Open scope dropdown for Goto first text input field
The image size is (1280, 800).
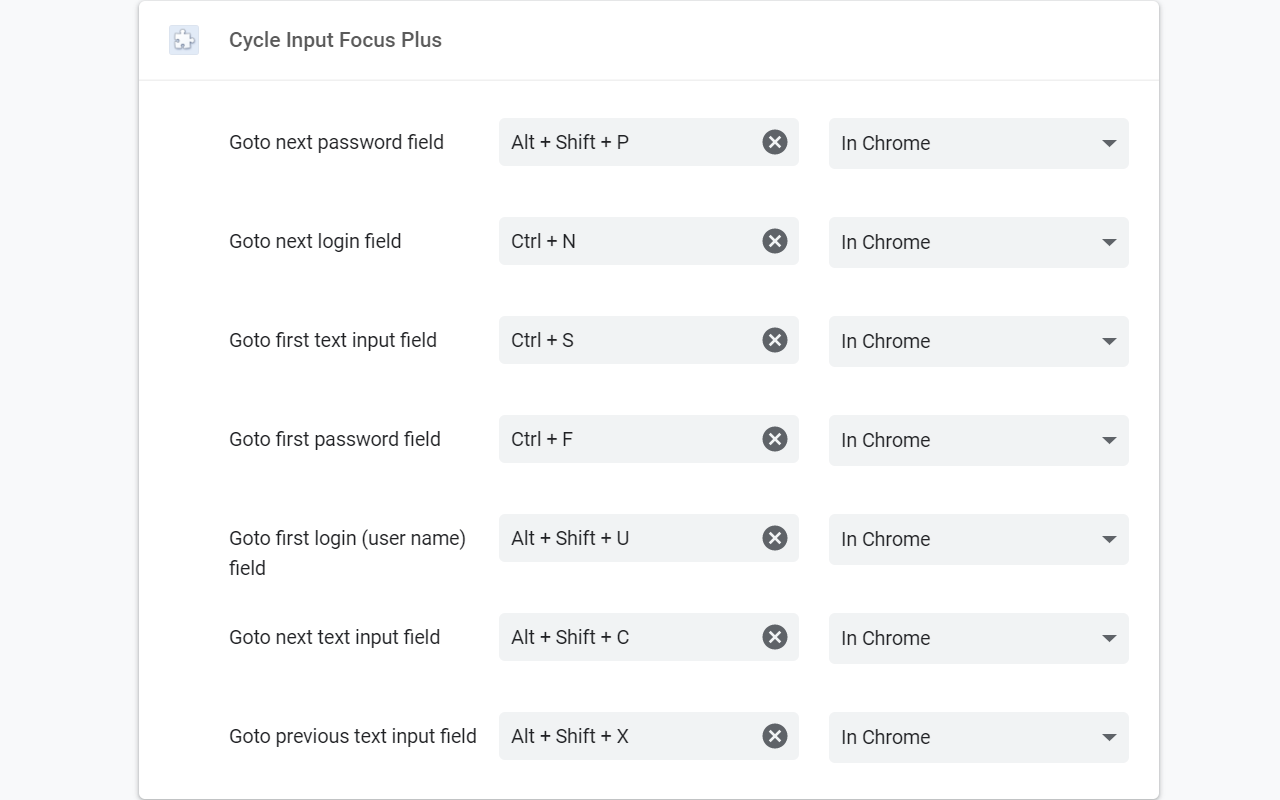coord(979,341)
